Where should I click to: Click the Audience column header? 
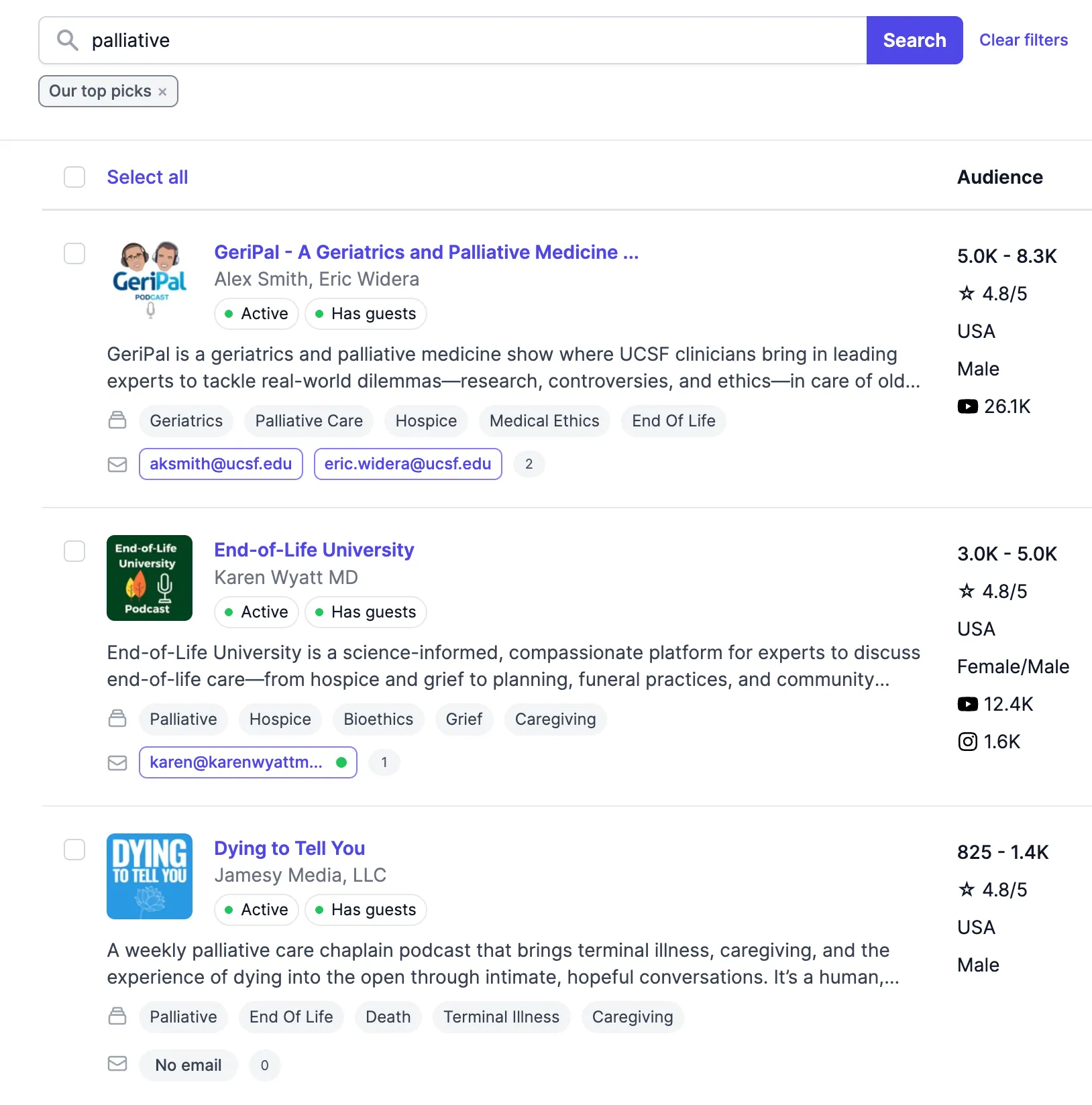[1000, 177]
